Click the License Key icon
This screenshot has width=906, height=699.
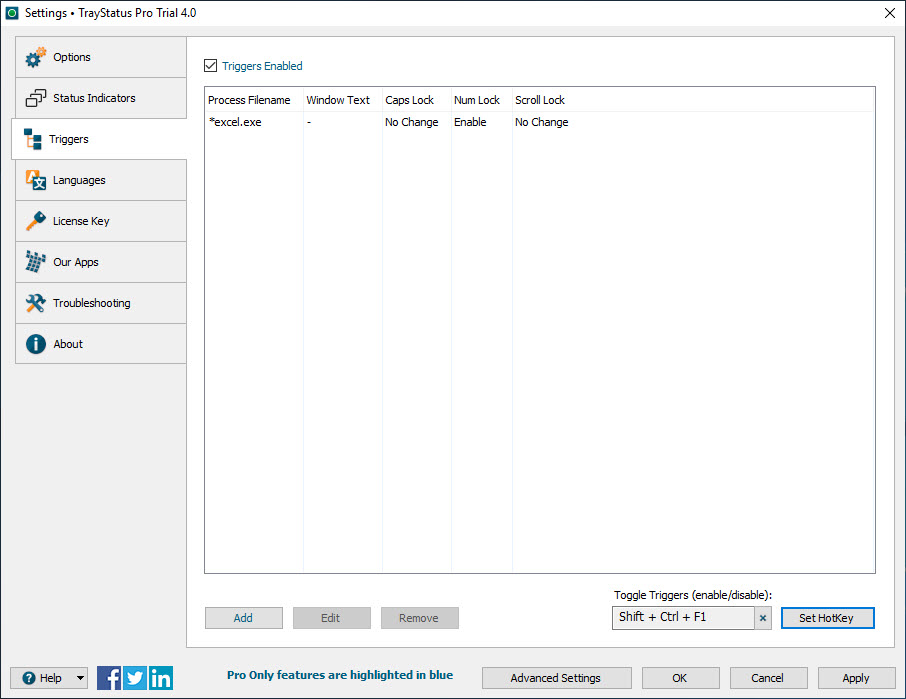36,221
